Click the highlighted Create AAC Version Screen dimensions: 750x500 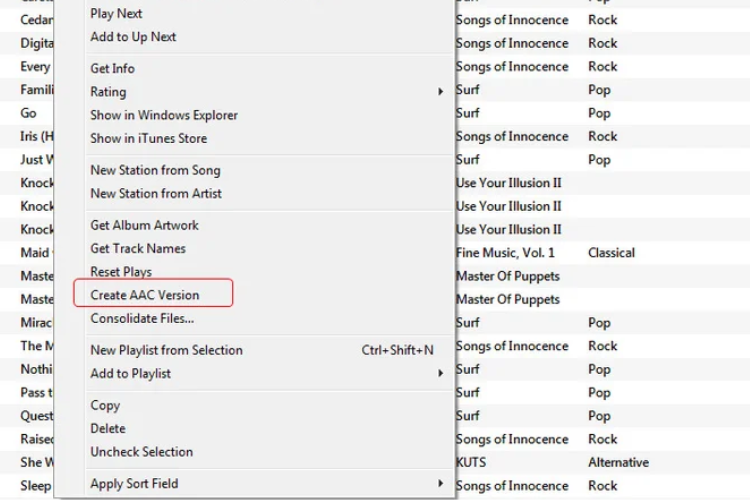click(x=145, y=295)
